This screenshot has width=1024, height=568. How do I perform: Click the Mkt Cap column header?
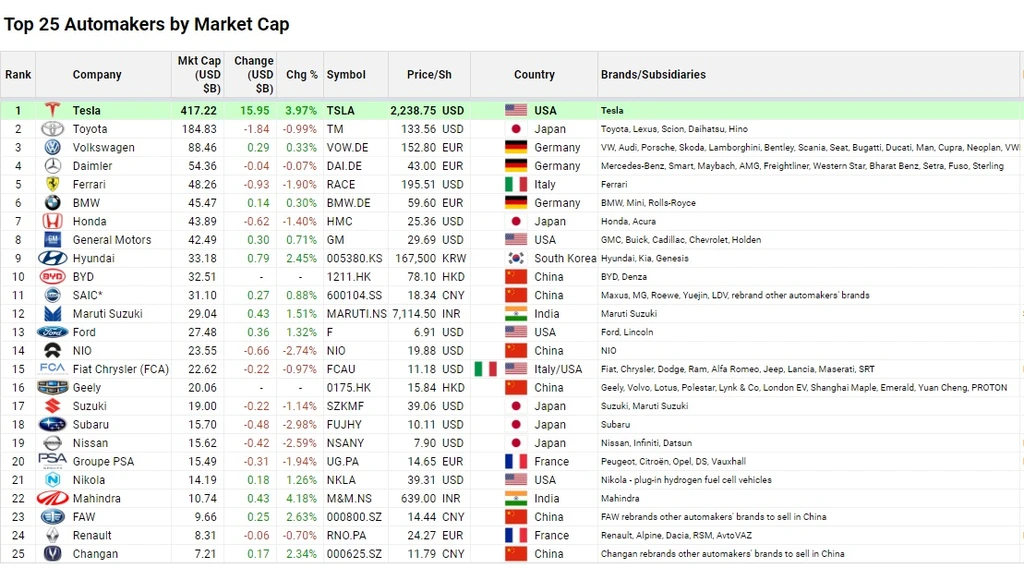tap(199, 74)
